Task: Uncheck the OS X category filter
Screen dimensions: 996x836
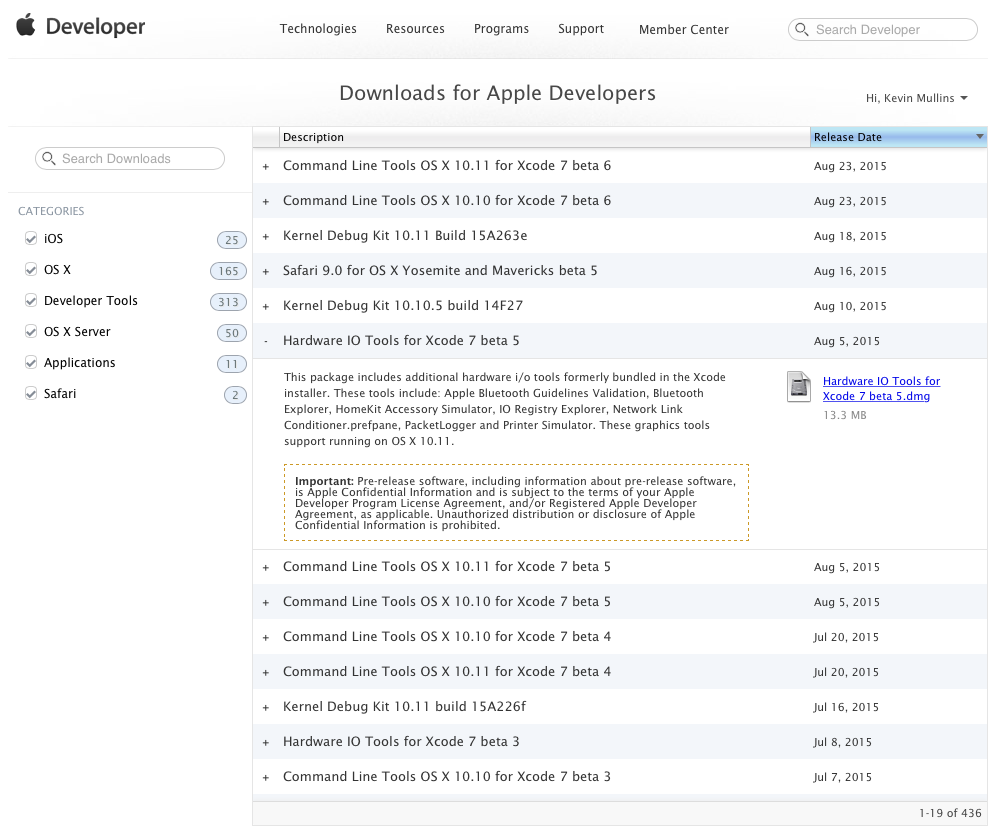Action: tap(30, 269)
